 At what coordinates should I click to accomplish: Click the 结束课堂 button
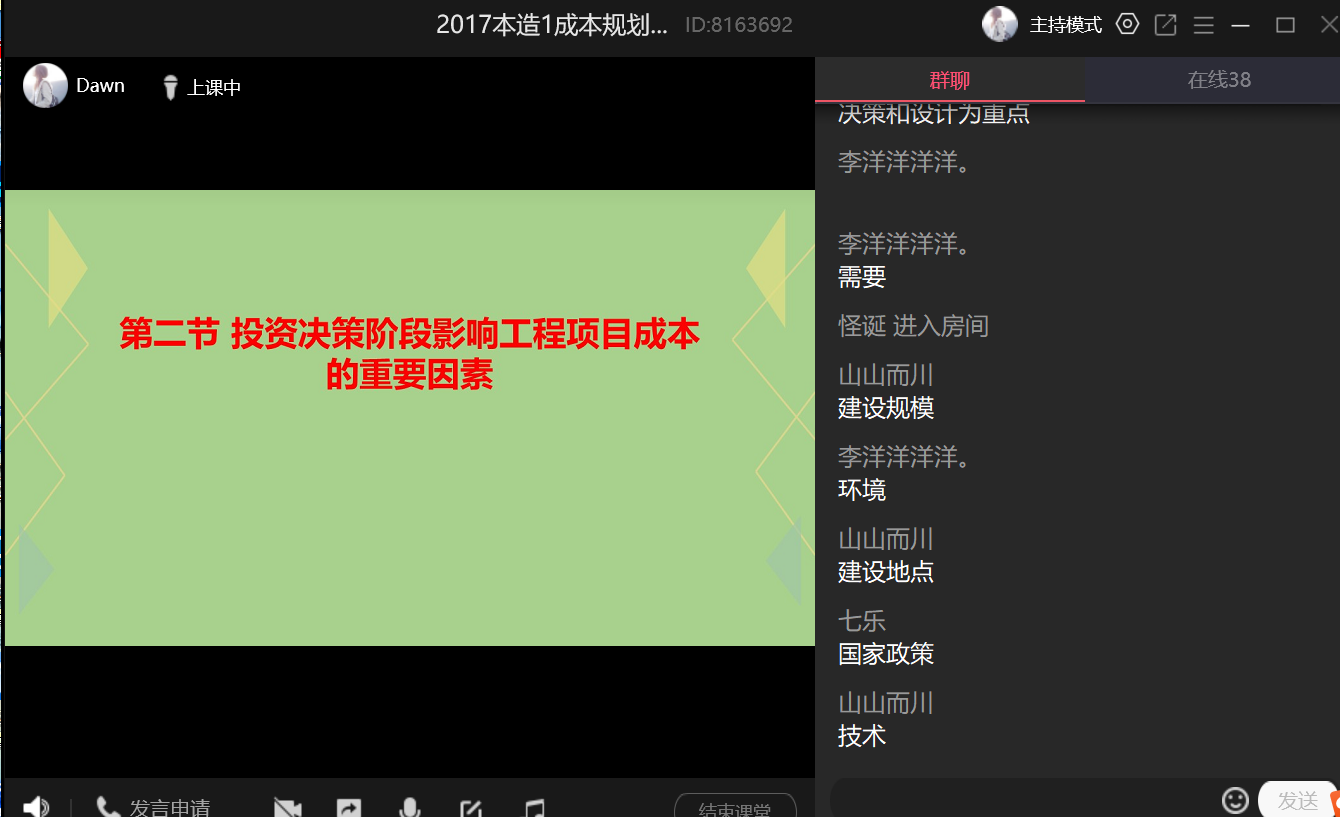pos(735,807)
